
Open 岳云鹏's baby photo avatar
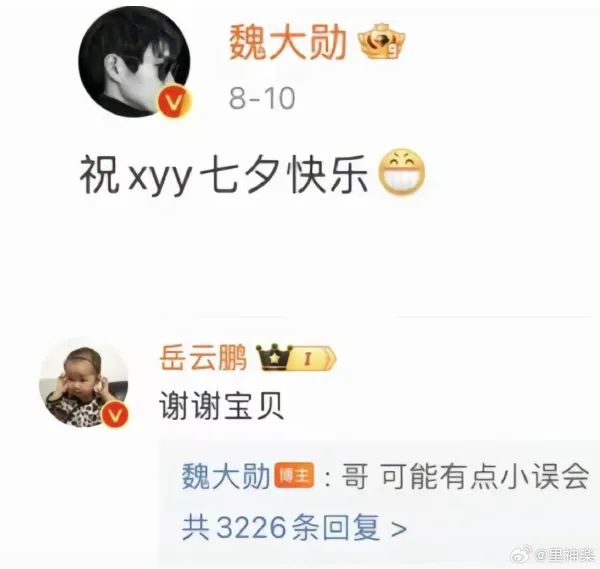[x=84, y=384]
